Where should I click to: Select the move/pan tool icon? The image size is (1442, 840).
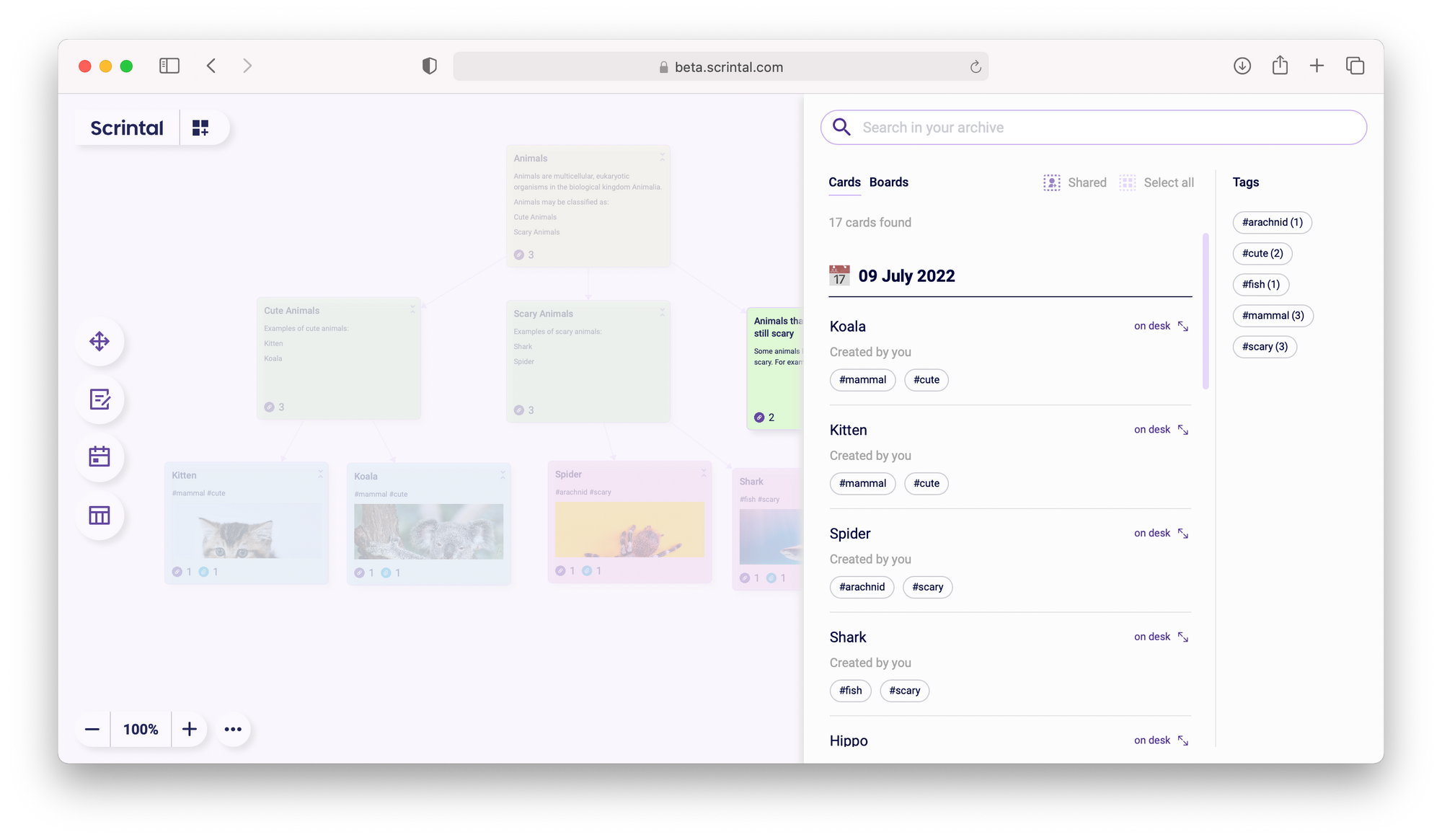coord(99,341)
